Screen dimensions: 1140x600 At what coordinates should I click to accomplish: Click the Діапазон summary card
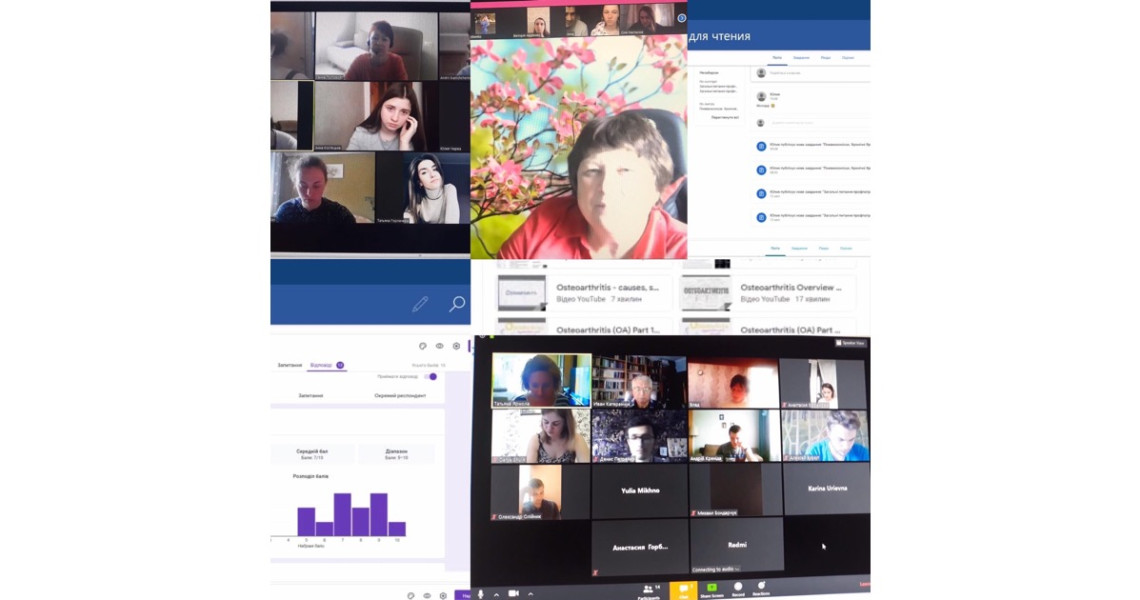(x=396, y=454)
